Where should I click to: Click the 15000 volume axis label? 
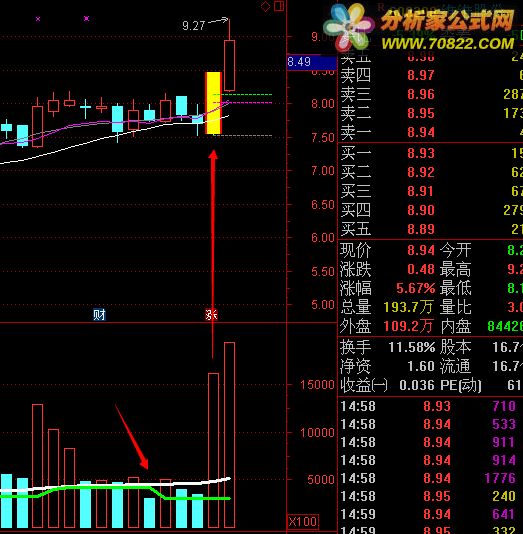pyautogui.click(x=317, y=385)
